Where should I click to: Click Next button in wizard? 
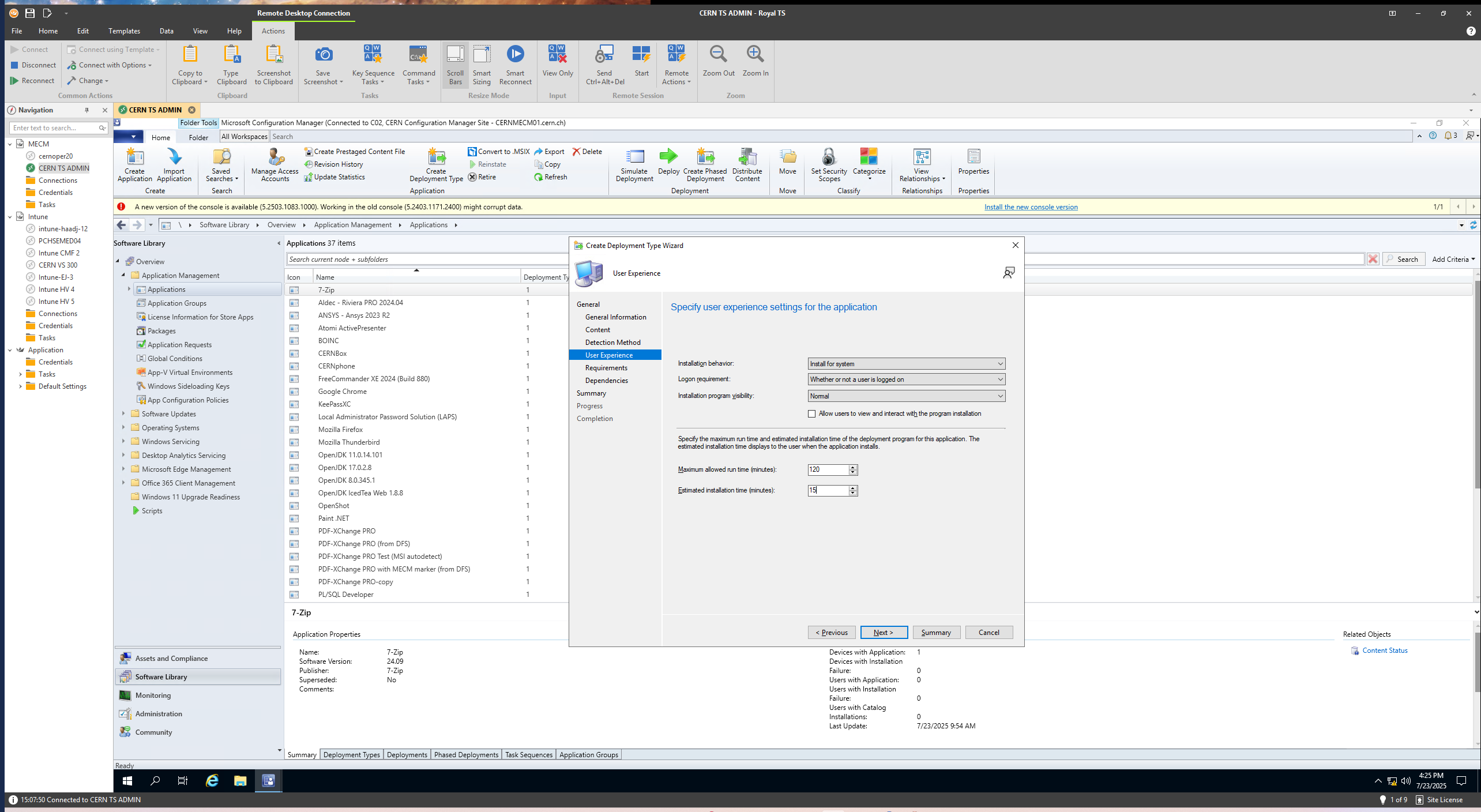tap(884, 633)
